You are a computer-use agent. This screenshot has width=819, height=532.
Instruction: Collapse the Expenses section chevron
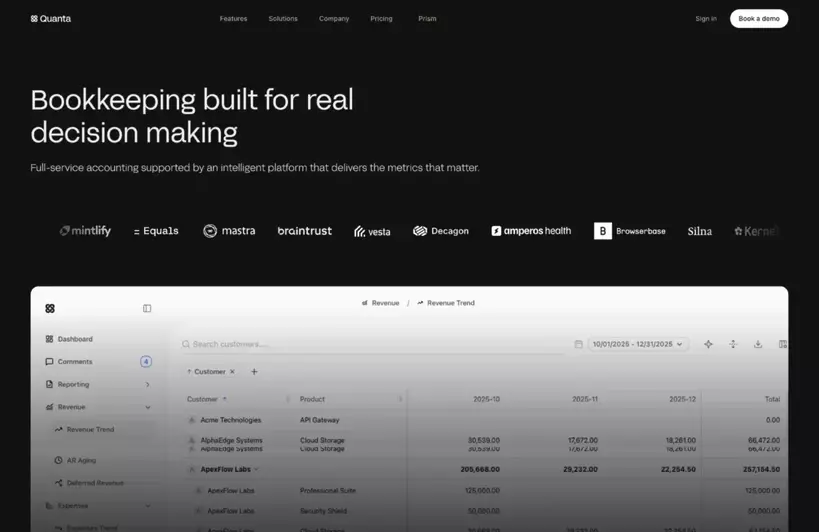(147, 505)
